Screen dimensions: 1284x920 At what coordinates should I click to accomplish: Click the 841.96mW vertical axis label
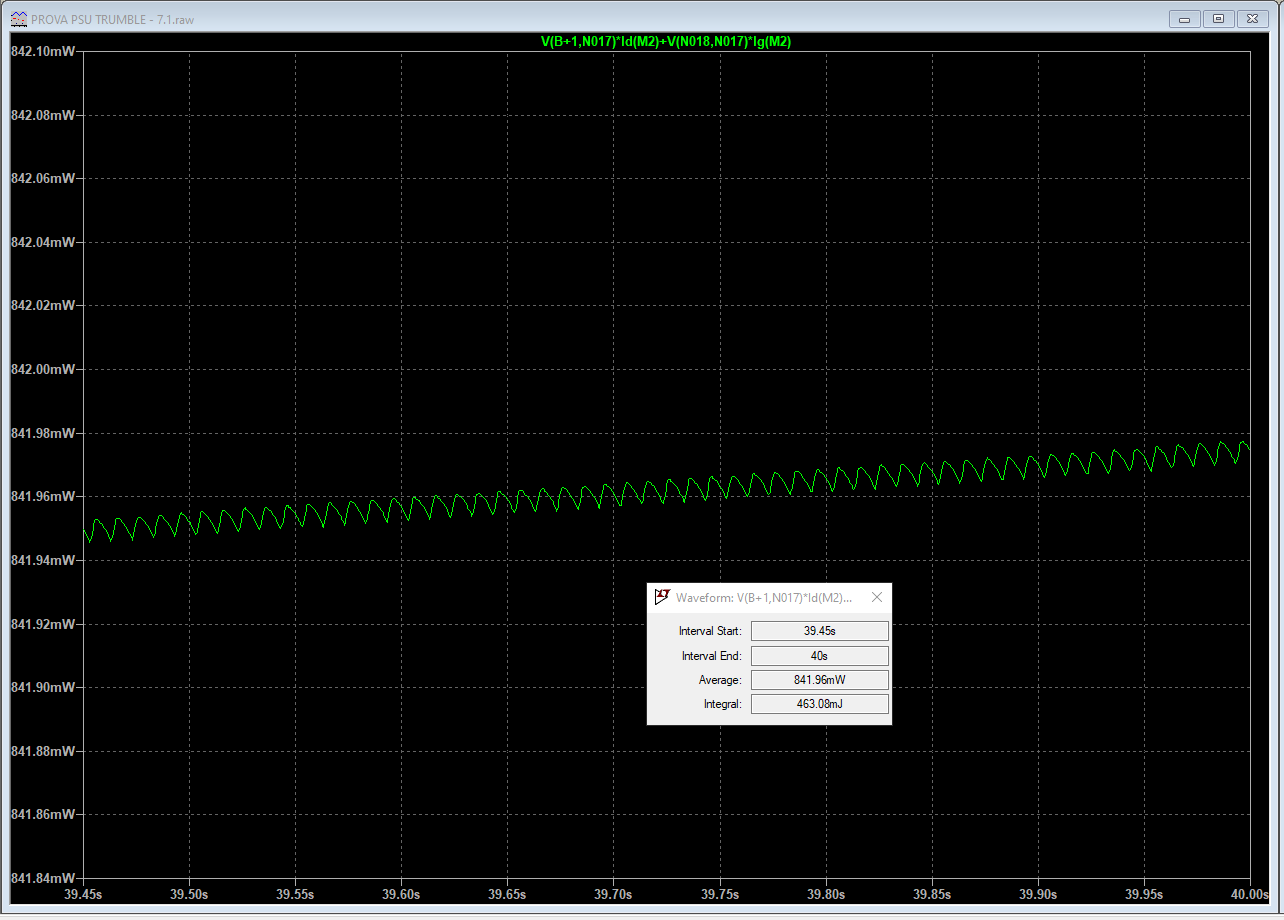tap(42, 496)
